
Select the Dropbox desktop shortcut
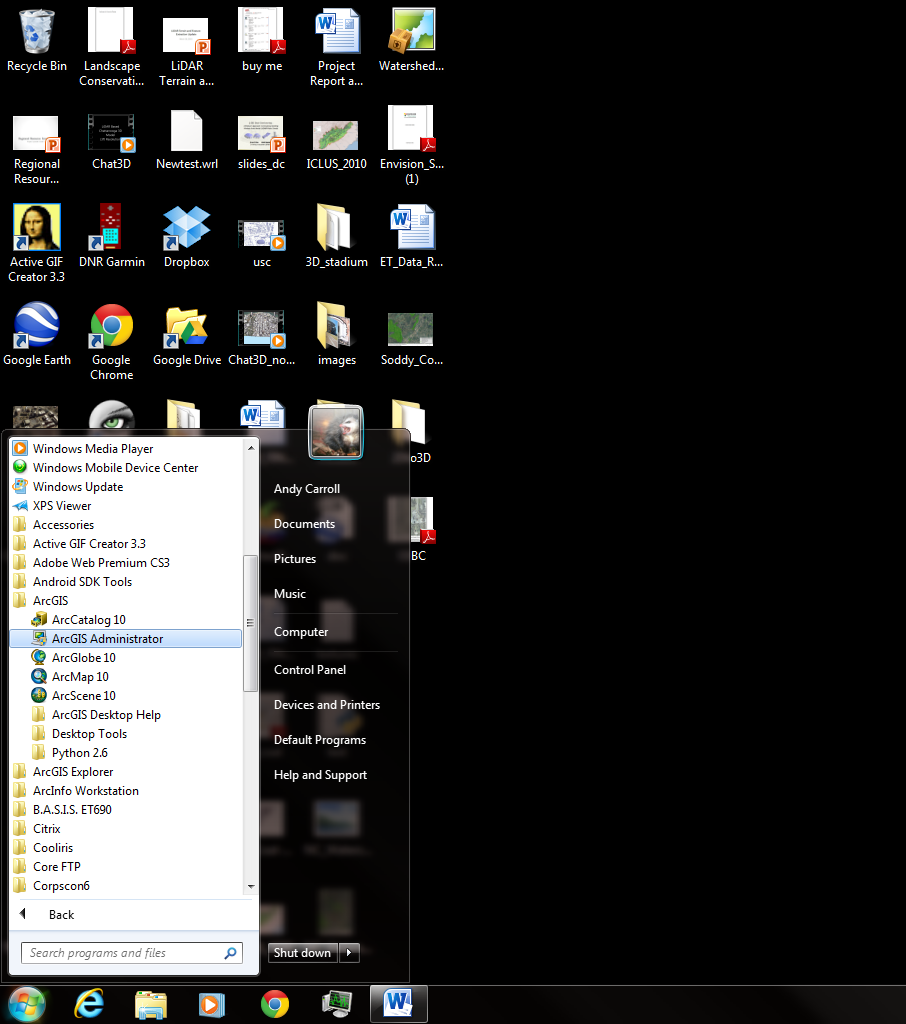[187, 236]
